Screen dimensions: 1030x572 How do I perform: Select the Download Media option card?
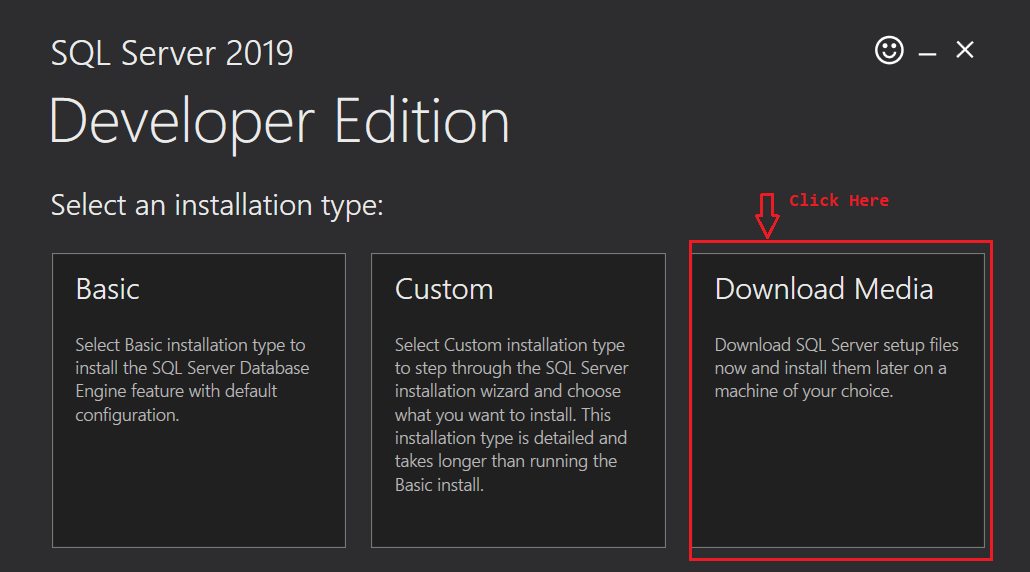(838, 401)
